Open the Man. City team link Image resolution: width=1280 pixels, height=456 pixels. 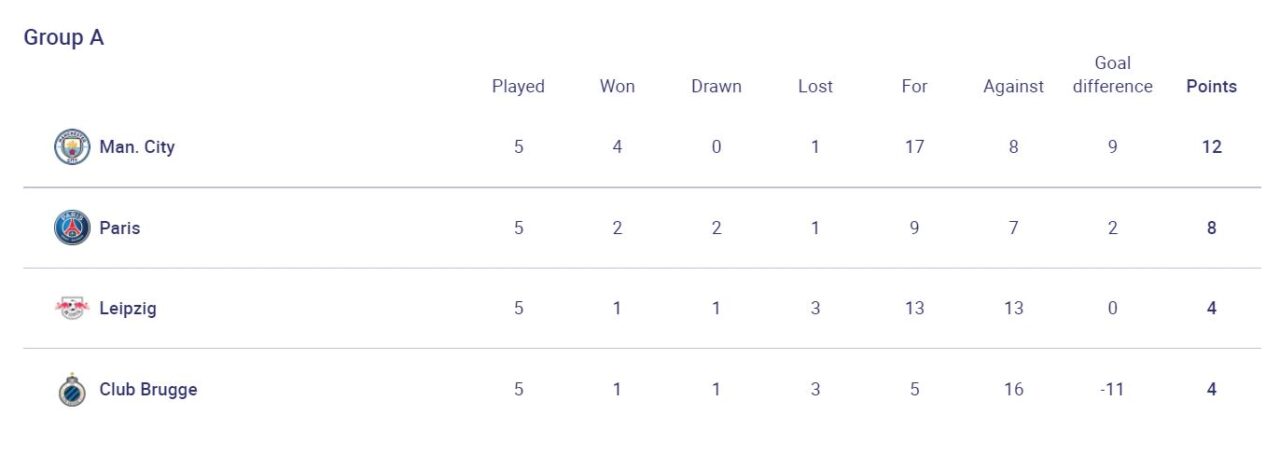tap(137, 147)
